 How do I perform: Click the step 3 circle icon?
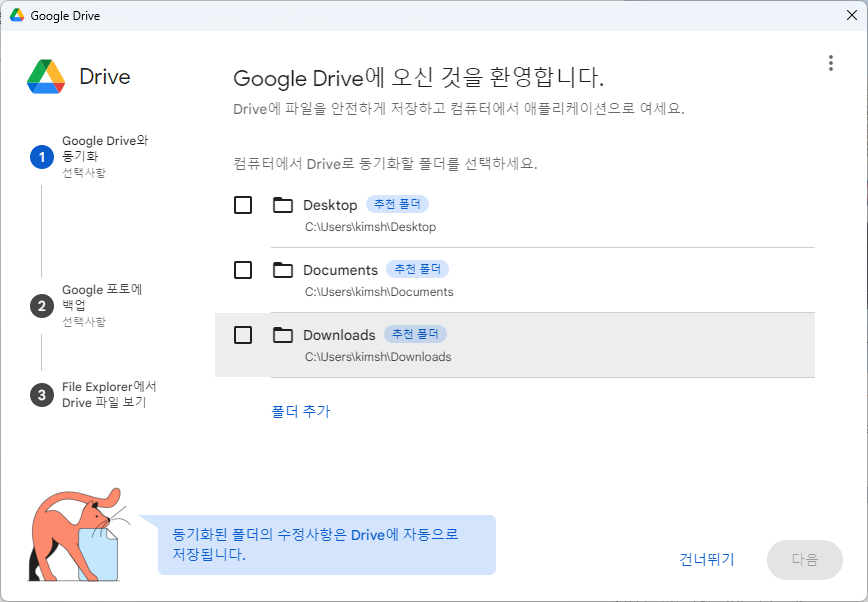click(x=41, y=395)
